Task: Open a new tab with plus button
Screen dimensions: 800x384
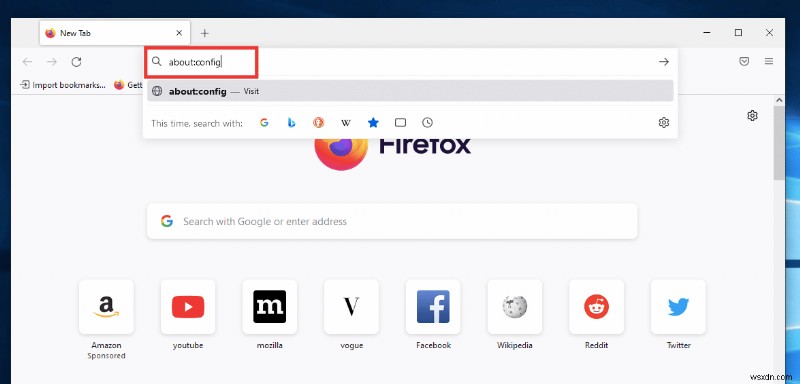Action: [x=205, y=33]
